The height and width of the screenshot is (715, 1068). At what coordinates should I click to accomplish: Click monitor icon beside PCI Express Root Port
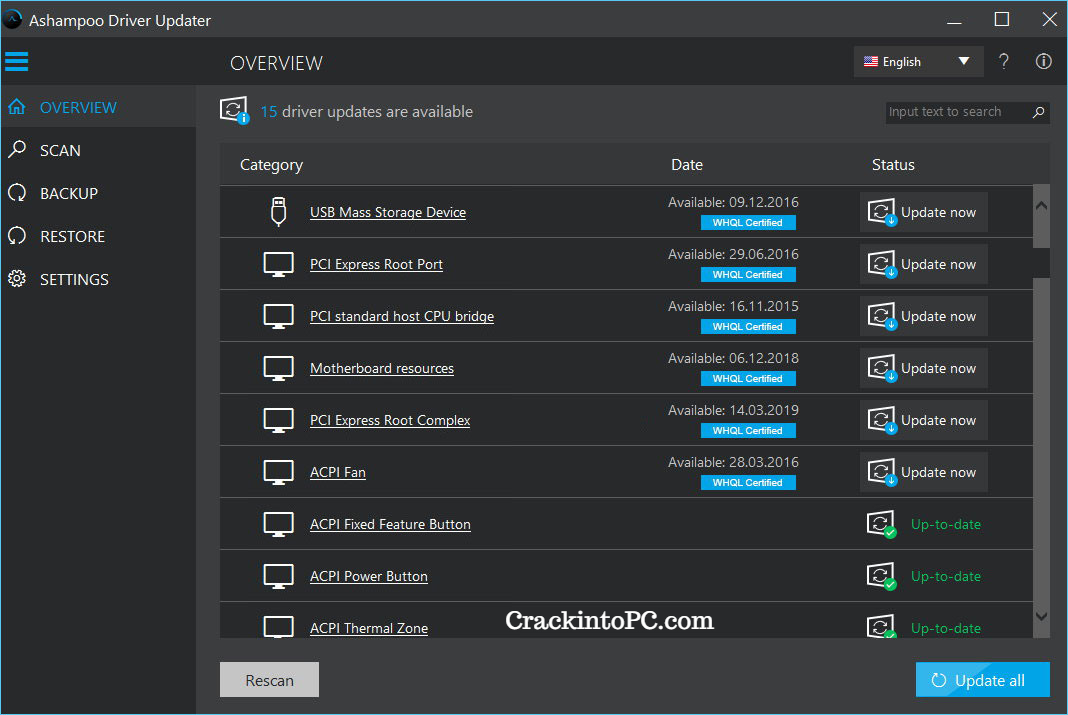(x=278, y=264)
